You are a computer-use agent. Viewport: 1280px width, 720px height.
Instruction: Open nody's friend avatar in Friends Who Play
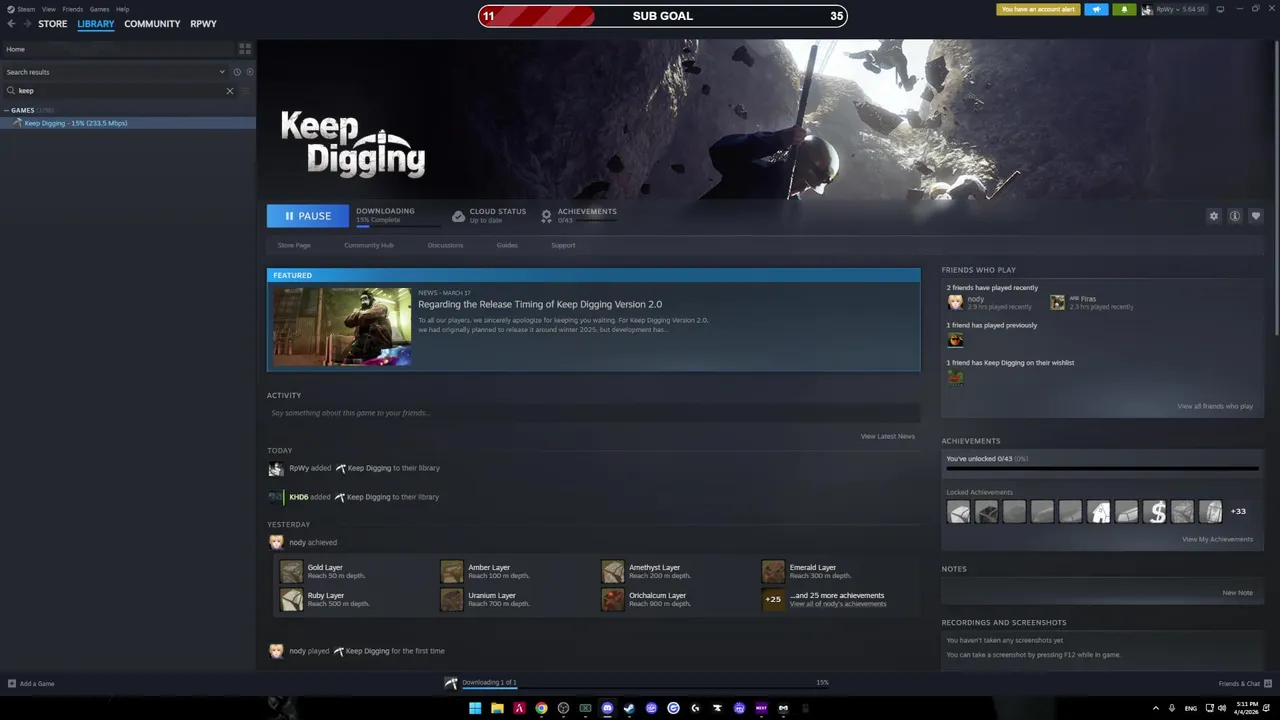coord(955,302)
